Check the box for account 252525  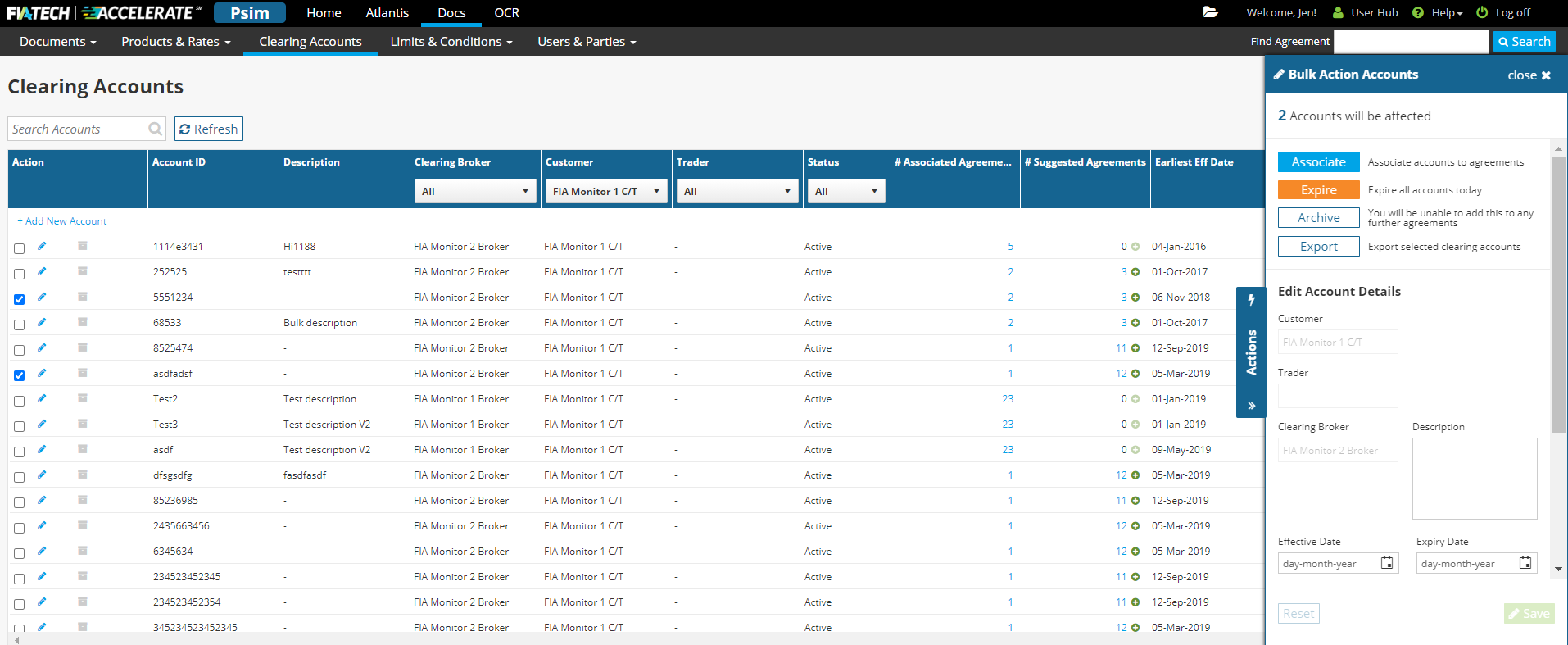[x=20, y=274]
